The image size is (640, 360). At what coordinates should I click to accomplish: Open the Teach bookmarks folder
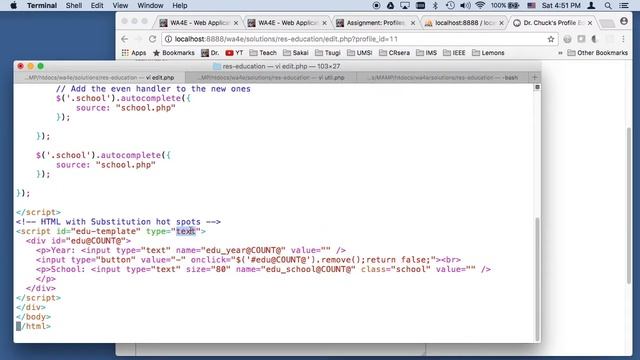263,53
